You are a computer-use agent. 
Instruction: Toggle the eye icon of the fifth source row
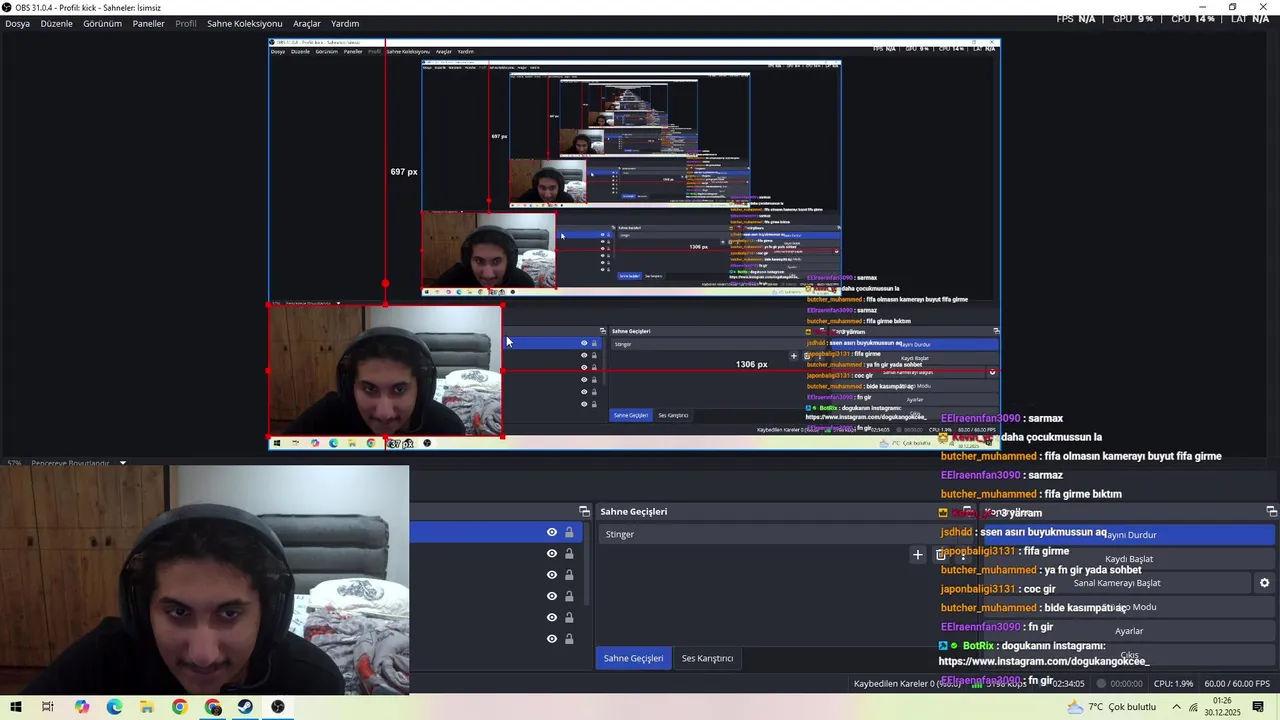click(551, 617)
